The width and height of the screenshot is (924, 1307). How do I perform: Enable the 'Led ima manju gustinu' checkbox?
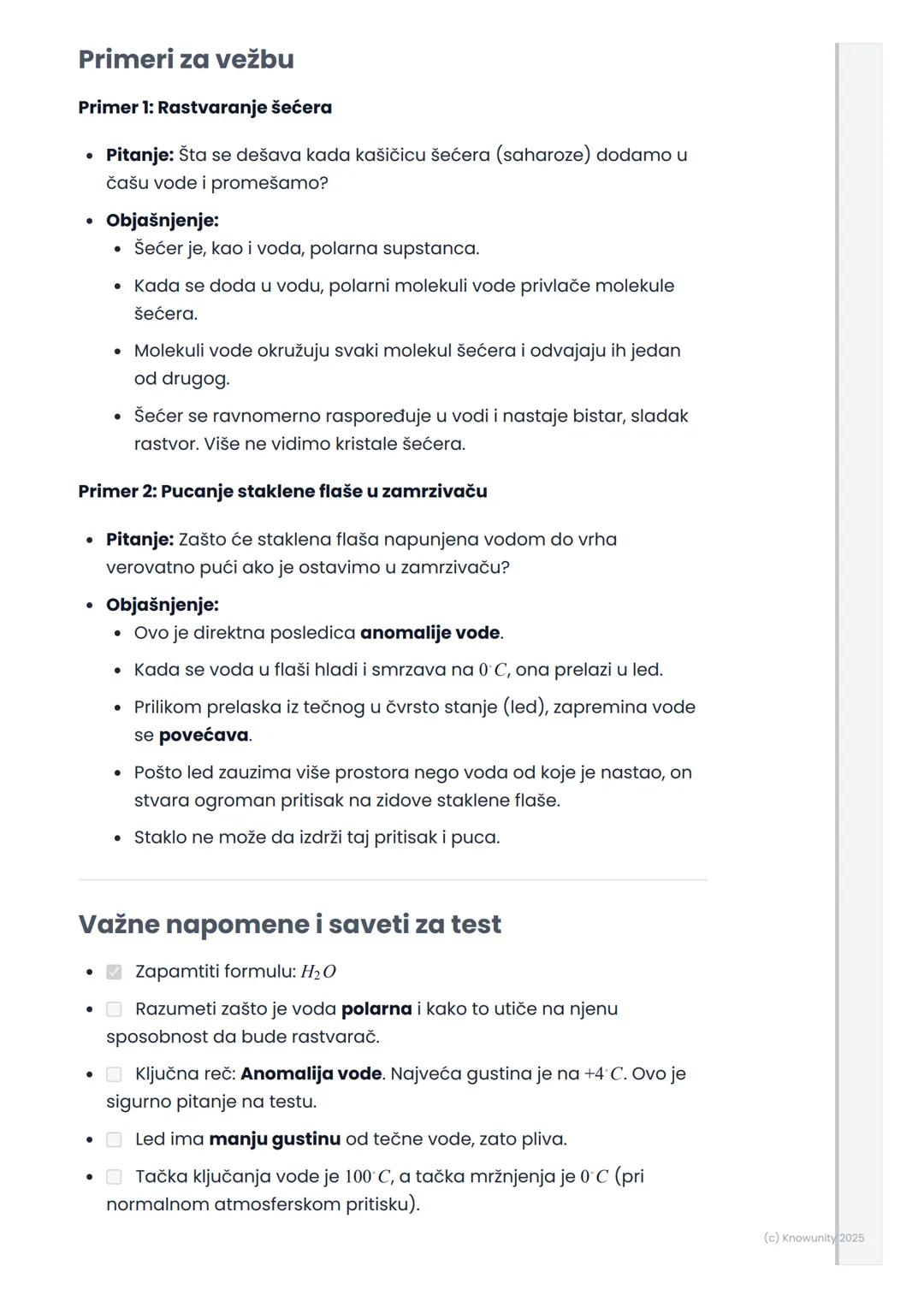tap(114, 1139)
